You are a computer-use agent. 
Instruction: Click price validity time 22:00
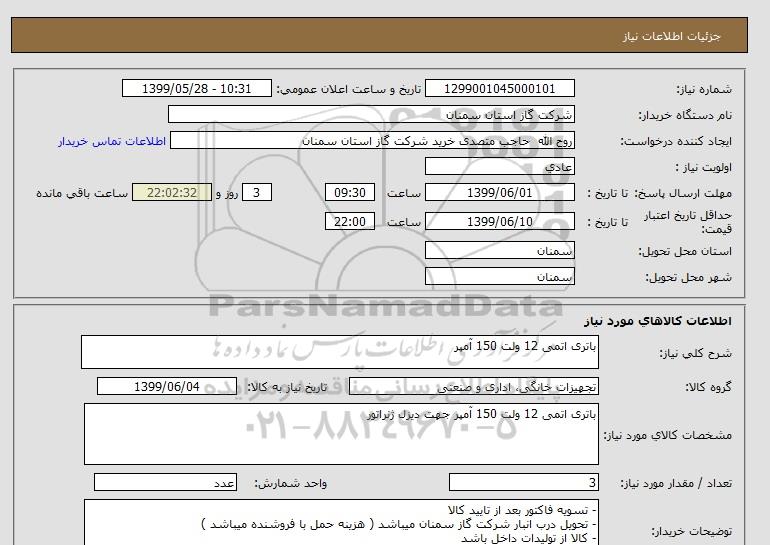(x=350, y=221)
